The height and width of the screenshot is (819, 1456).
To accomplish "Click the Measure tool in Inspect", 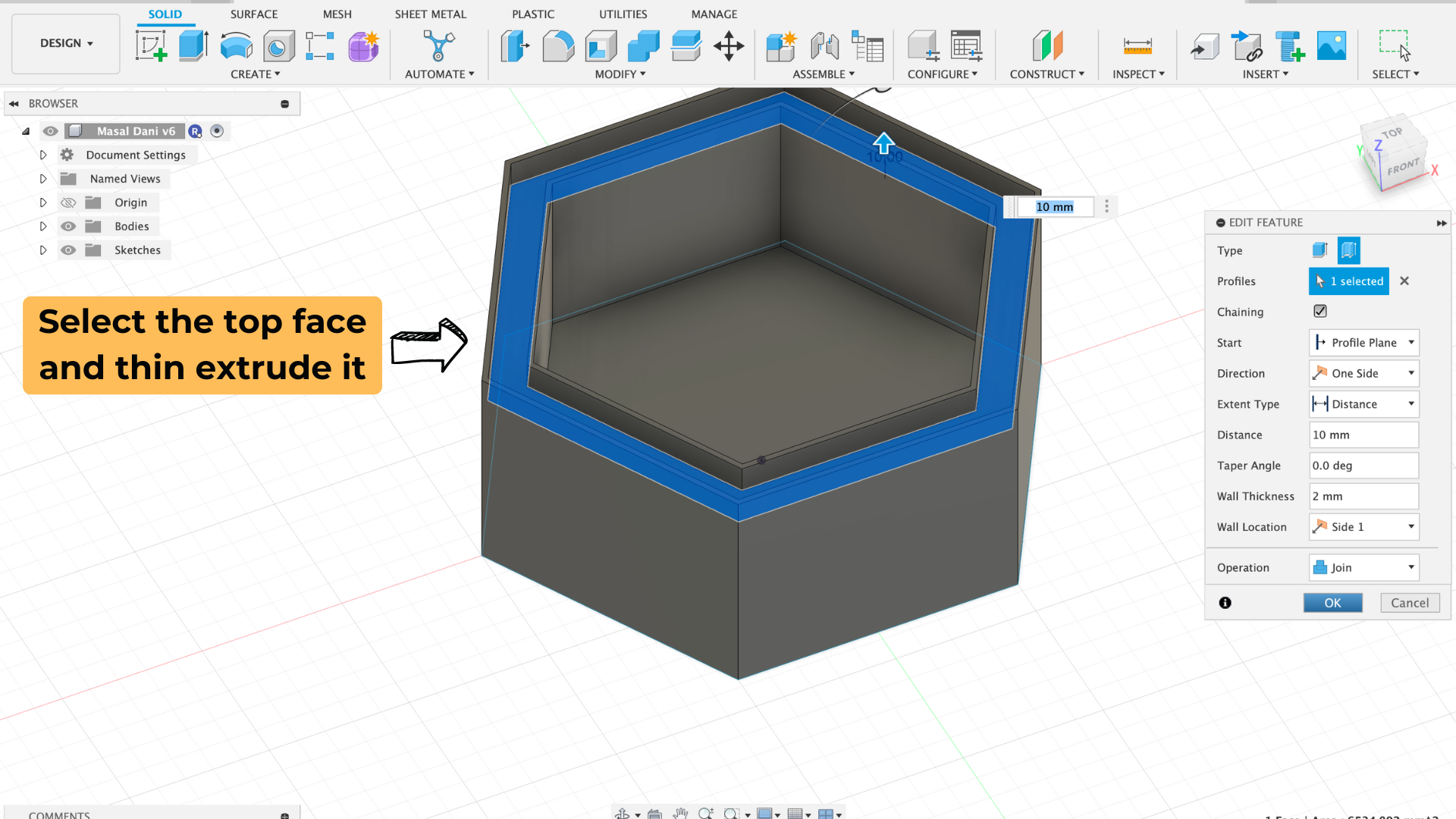I will (x=1137, y=46).
